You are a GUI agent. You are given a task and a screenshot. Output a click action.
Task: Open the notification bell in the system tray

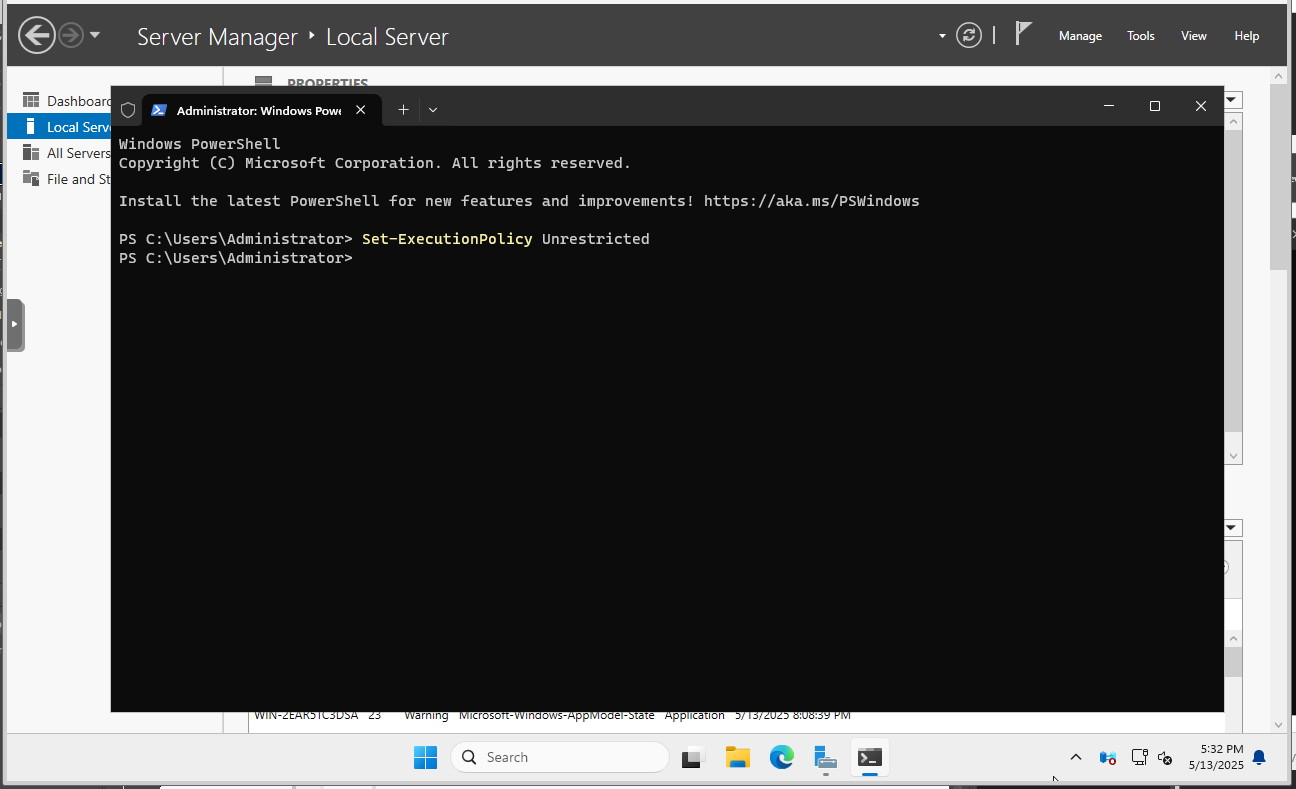1258,757
